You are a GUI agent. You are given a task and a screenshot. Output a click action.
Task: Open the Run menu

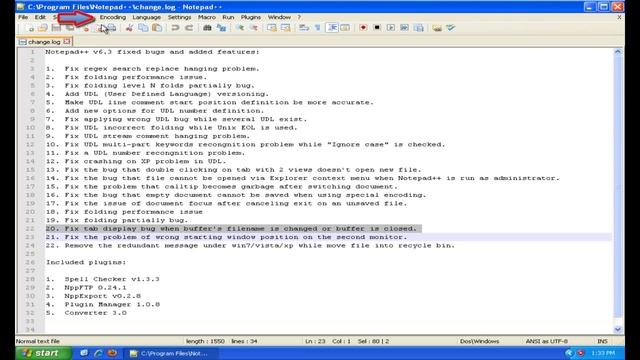tap(228, 17)
